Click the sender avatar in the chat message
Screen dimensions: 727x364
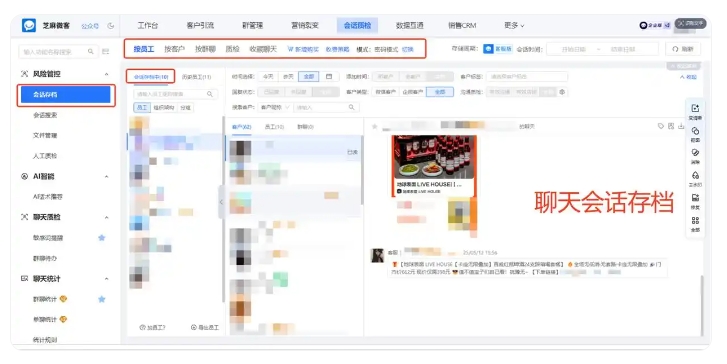(377, 255)
